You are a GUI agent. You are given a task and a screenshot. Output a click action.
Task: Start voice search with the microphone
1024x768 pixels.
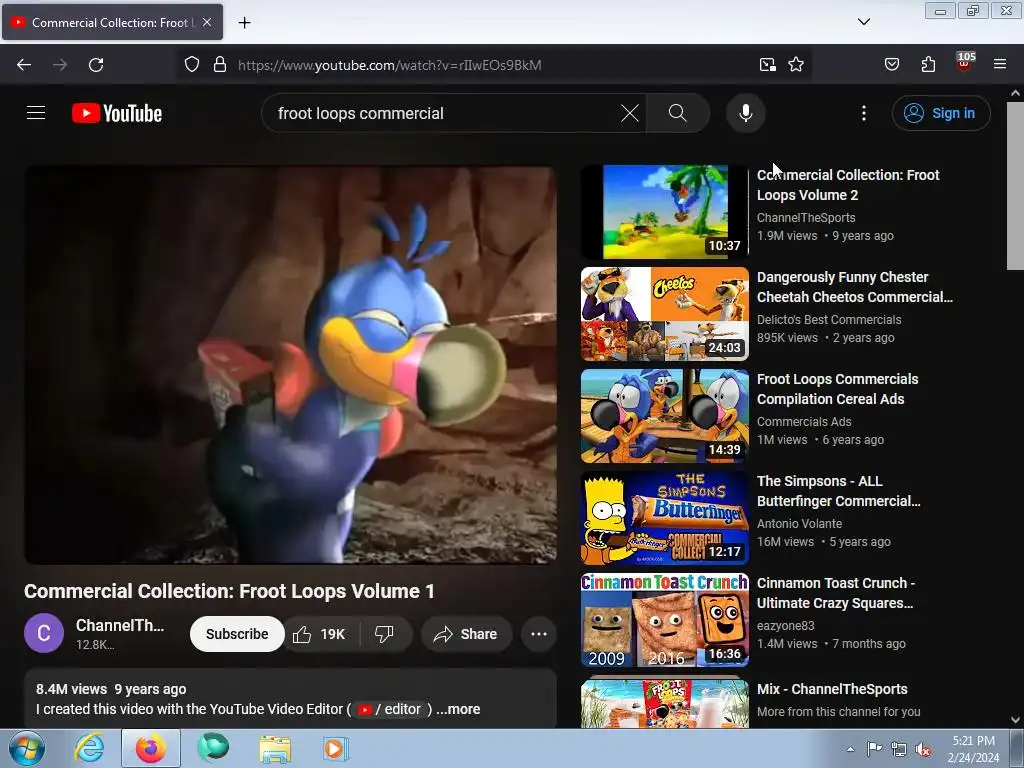point(745,113)
